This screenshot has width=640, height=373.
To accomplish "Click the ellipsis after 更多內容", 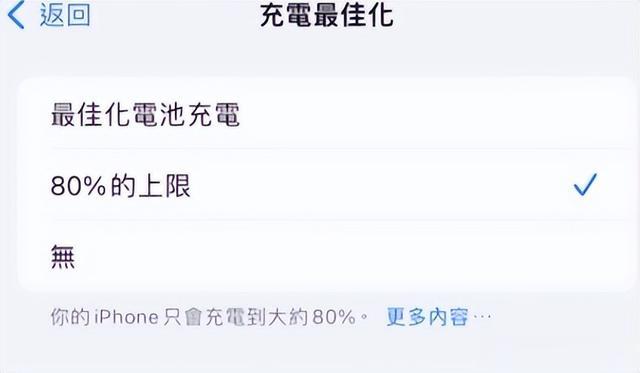I will click(x=480, y=317).
